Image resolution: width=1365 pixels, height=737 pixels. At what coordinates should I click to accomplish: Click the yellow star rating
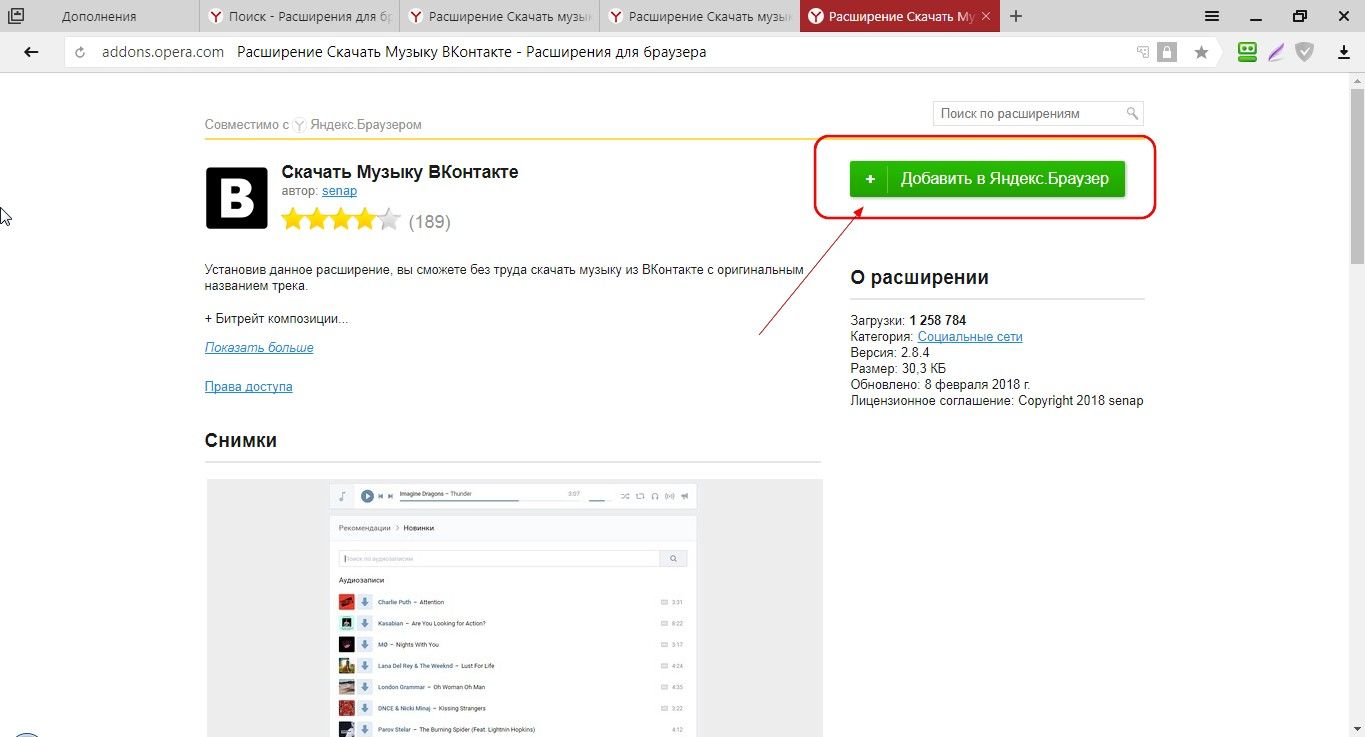(x=341, y=220)
